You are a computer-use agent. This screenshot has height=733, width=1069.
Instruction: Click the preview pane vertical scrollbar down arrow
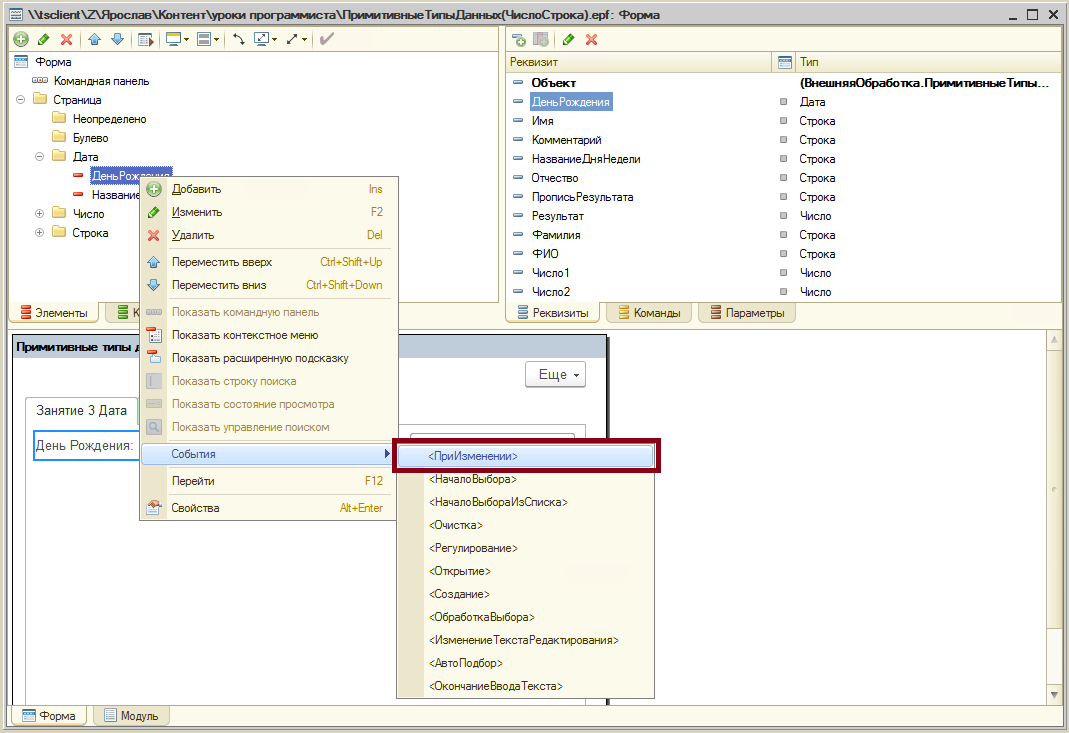1054,695
